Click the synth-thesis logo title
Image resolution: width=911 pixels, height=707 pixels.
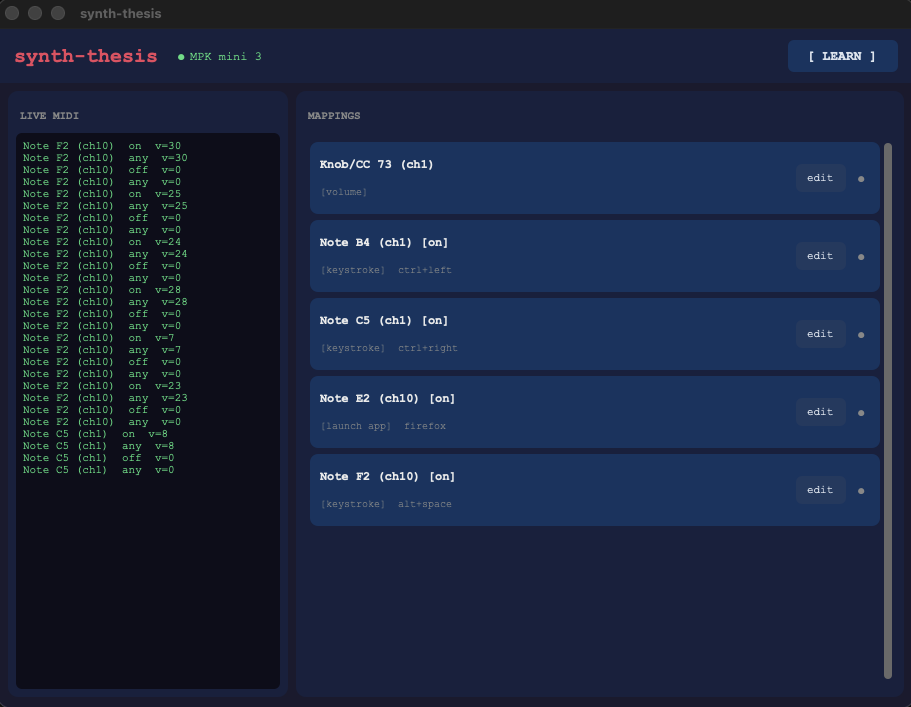[x=86, y=56]
